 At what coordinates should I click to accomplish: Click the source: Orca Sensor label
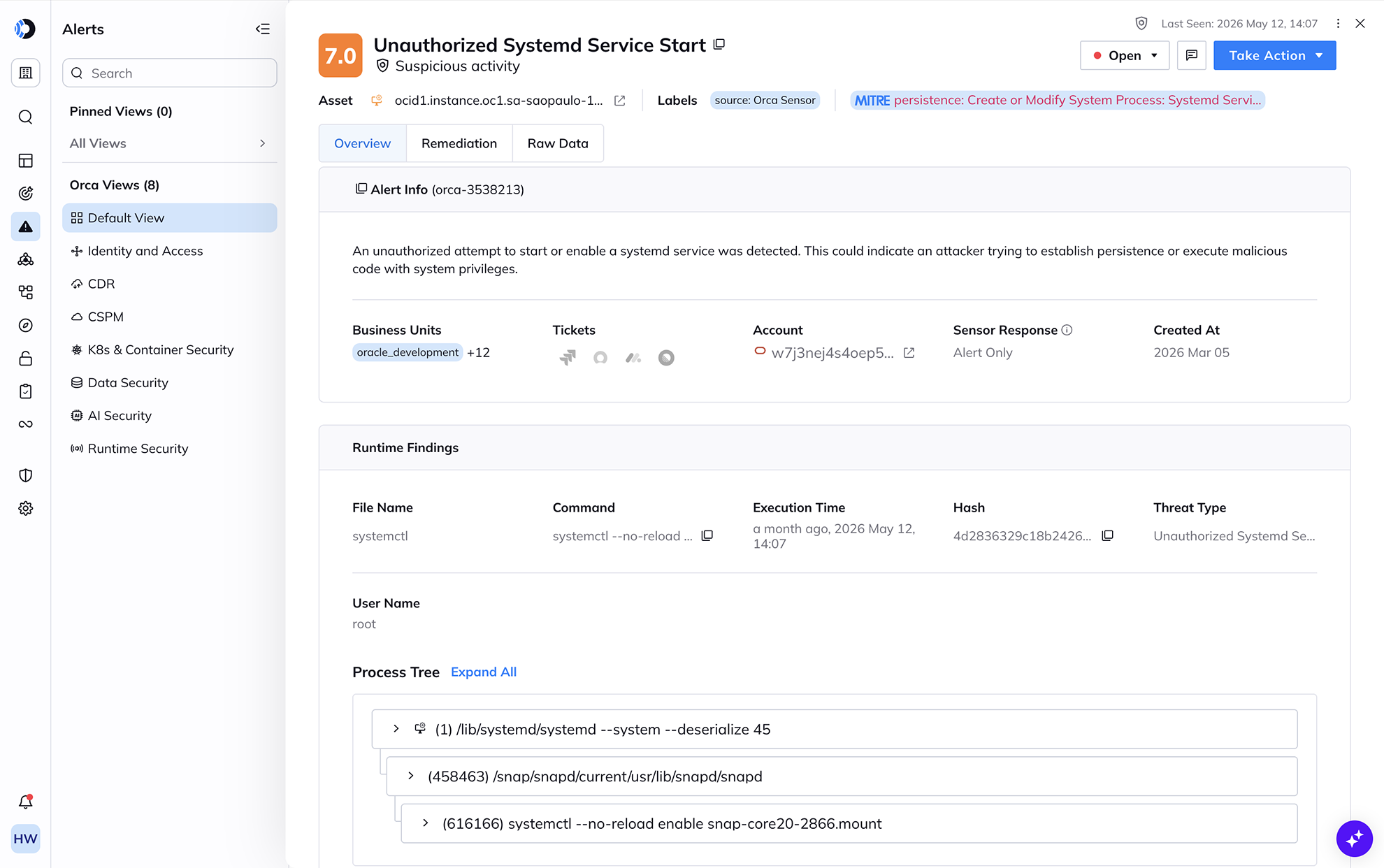(765, 100)
